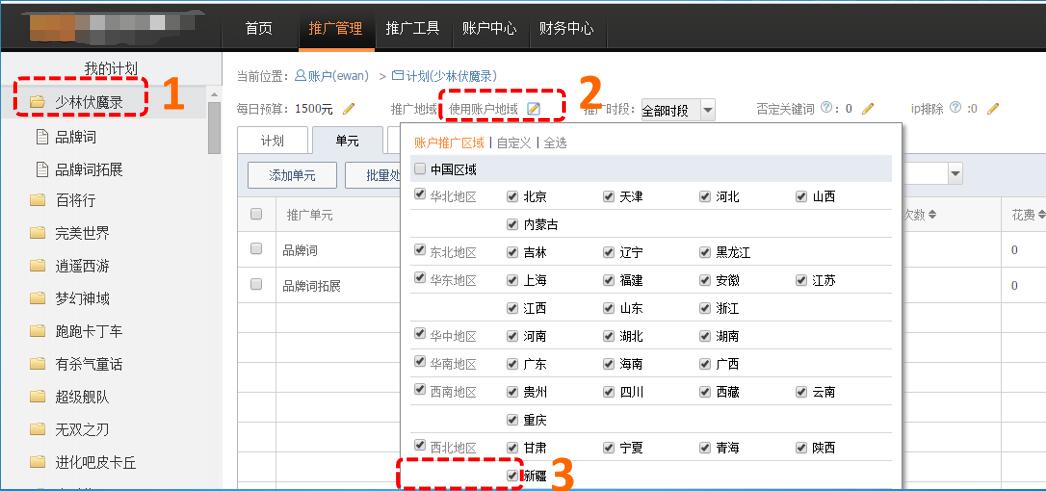1046x491 pixels.
Task: Edit 否定关键词 with pencil icon
Action: (867, 109)
